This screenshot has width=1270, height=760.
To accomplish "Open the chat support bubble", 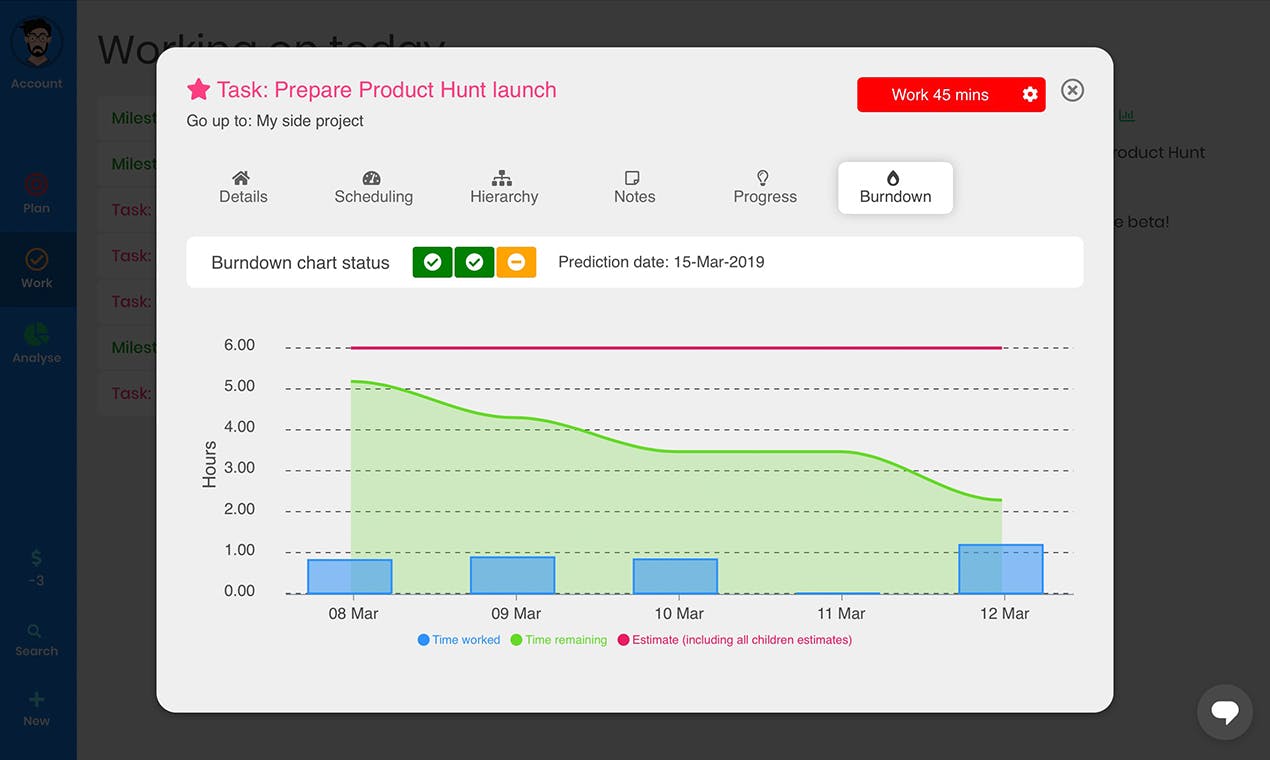I will click(1225, 712).
